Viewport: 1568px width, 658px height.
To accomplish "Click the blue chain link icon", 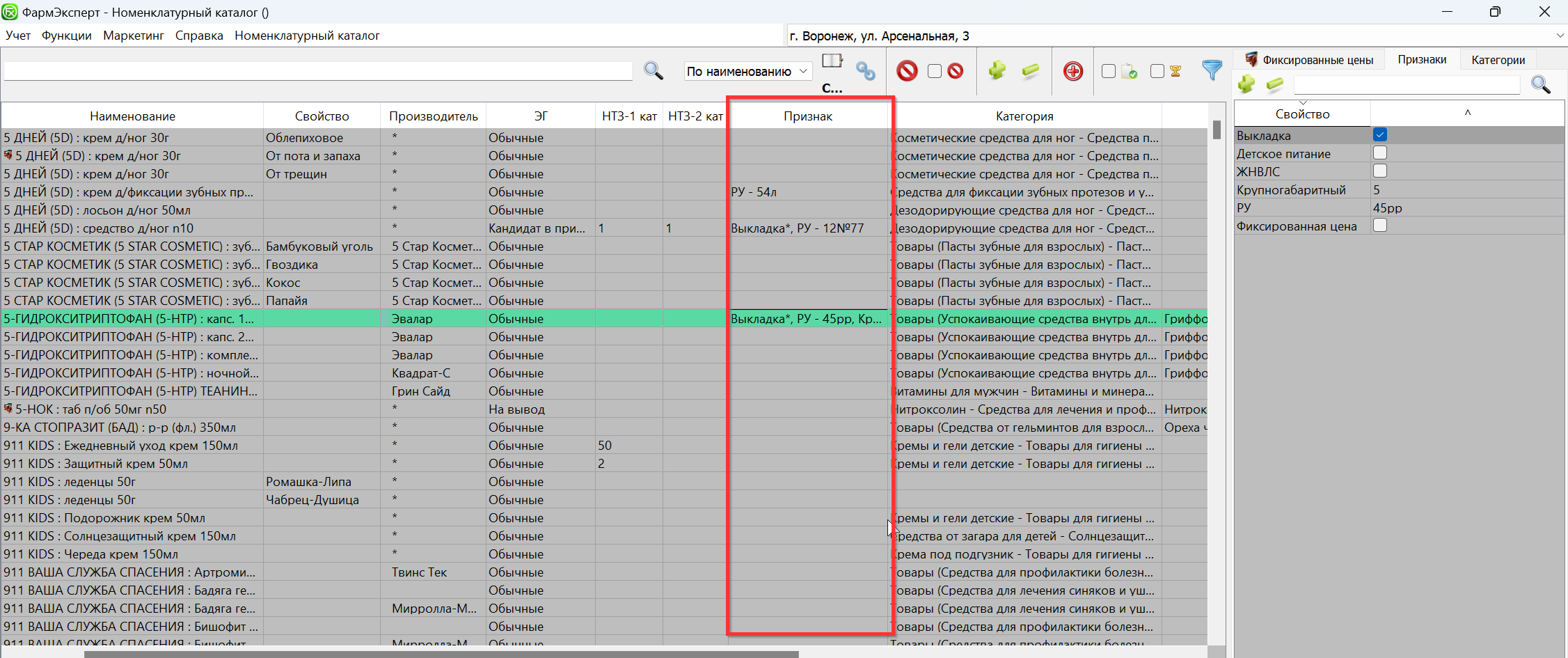I will click(865, 71).
